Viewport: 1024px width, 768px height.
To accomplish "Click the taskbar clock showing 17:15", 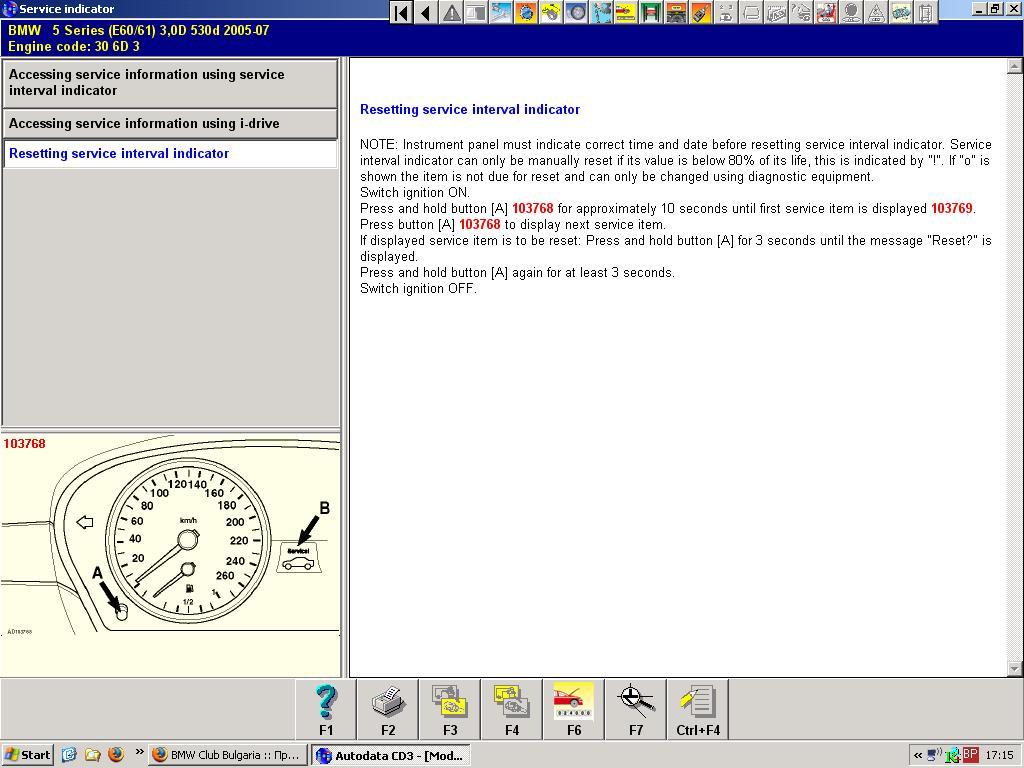I will coord(999,756).
